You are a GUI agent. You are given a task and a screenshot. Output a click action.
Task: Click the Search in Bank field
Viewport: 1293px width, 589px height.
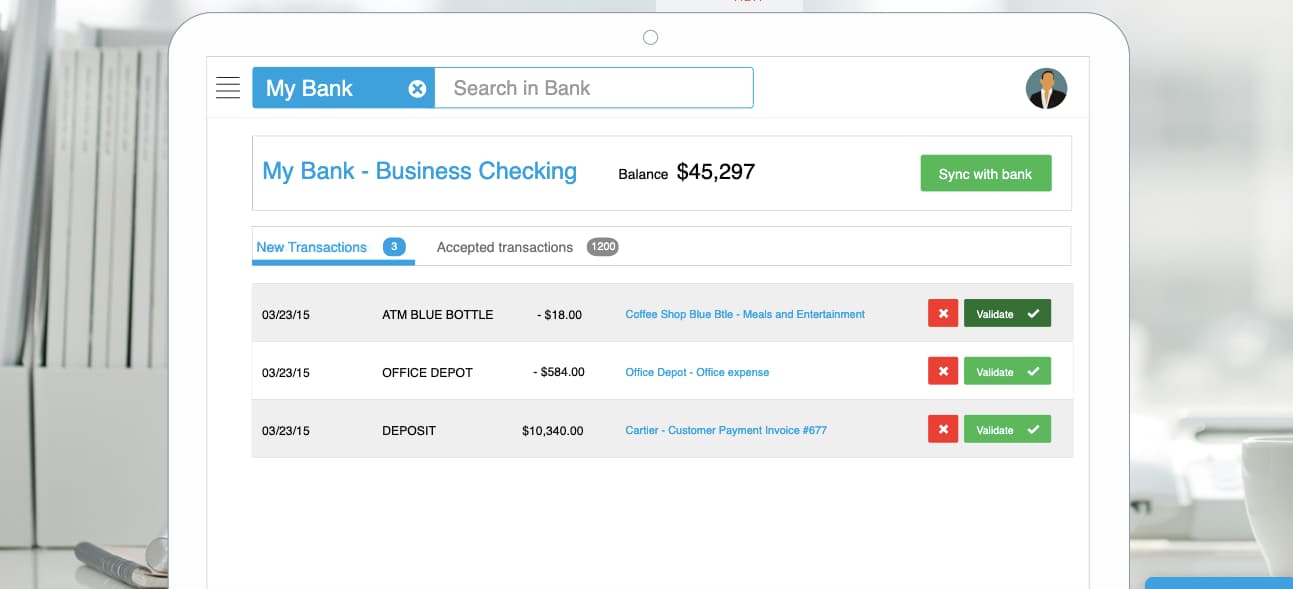coord(593,88)
